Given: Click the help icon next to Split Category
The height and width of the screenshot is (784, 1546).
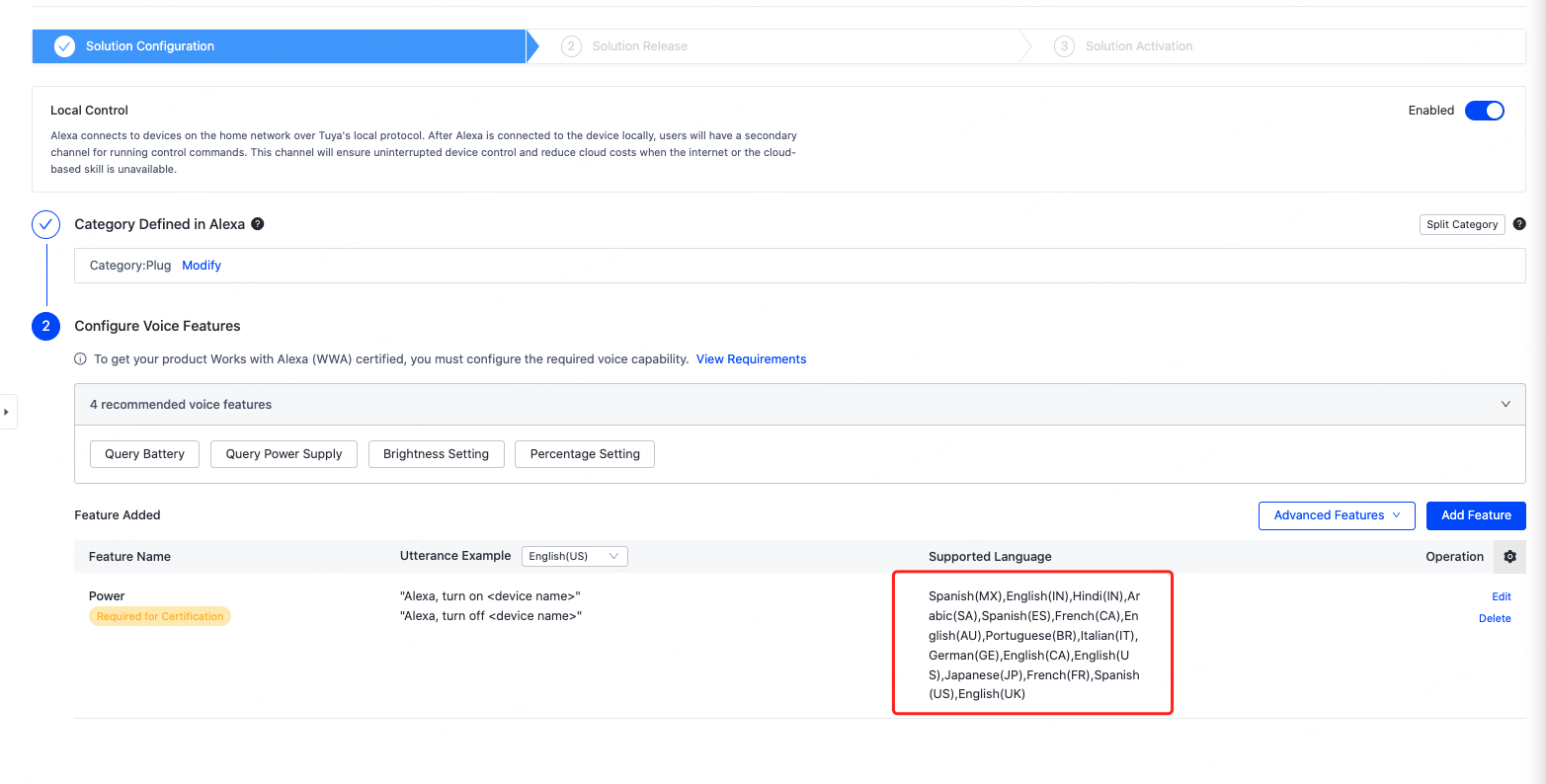Looking at the screenshot, I should pyautogui.click(x=1519, y=224).
